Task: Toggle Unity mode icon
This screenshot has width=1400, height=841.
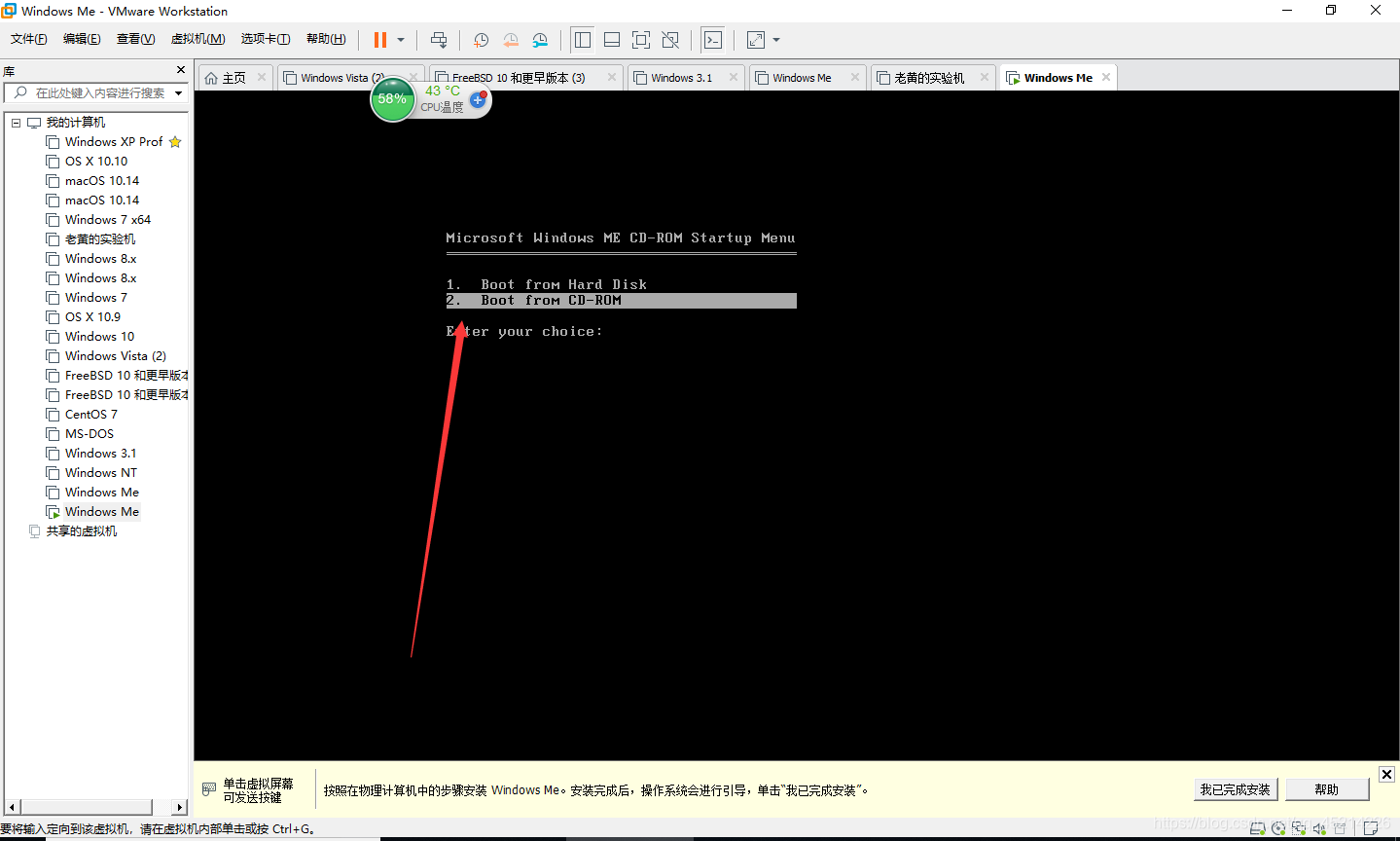Action: pos(670,40)
